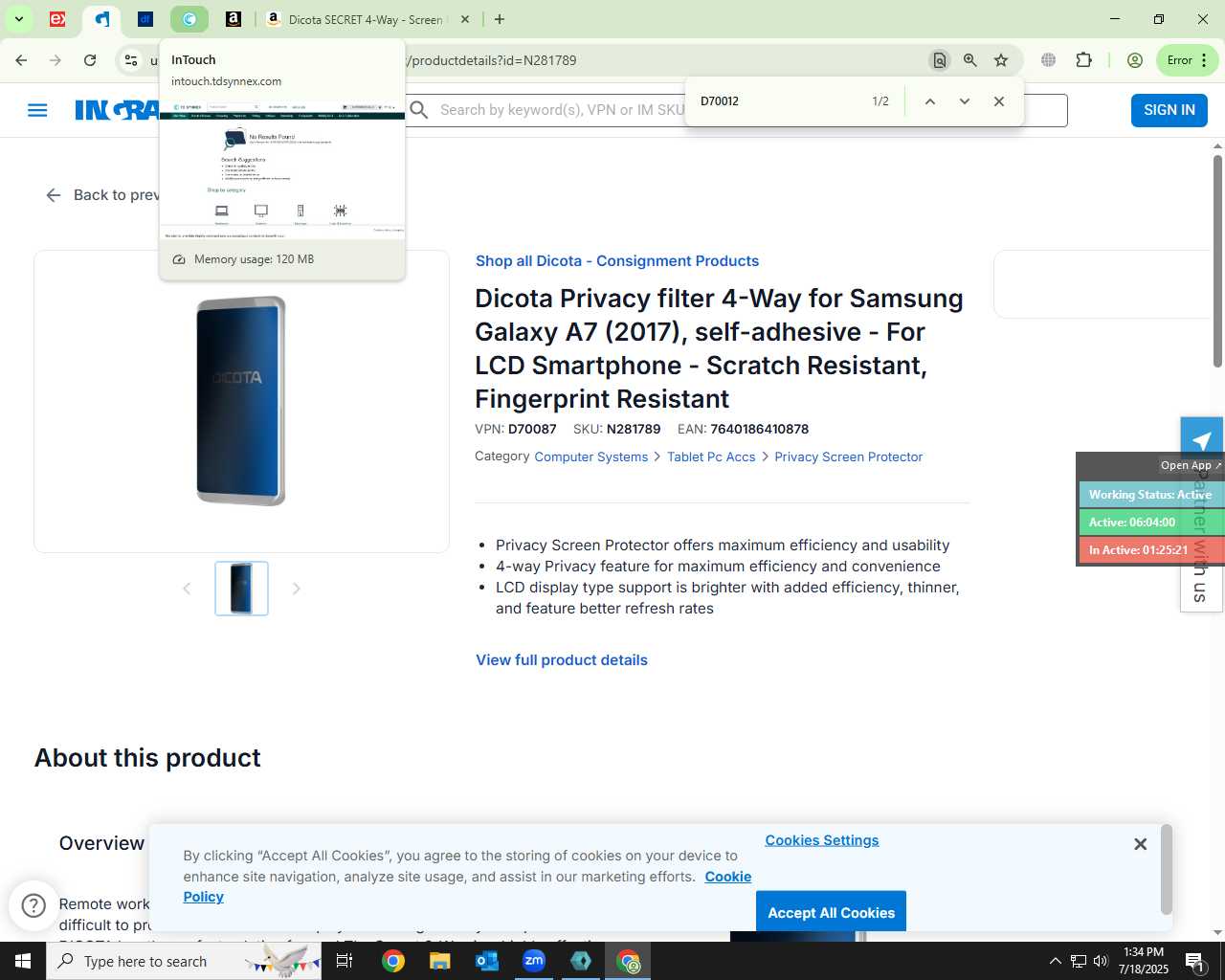Accept All Cookies
The image size is (1225, 980).
[x=831, y=913]
